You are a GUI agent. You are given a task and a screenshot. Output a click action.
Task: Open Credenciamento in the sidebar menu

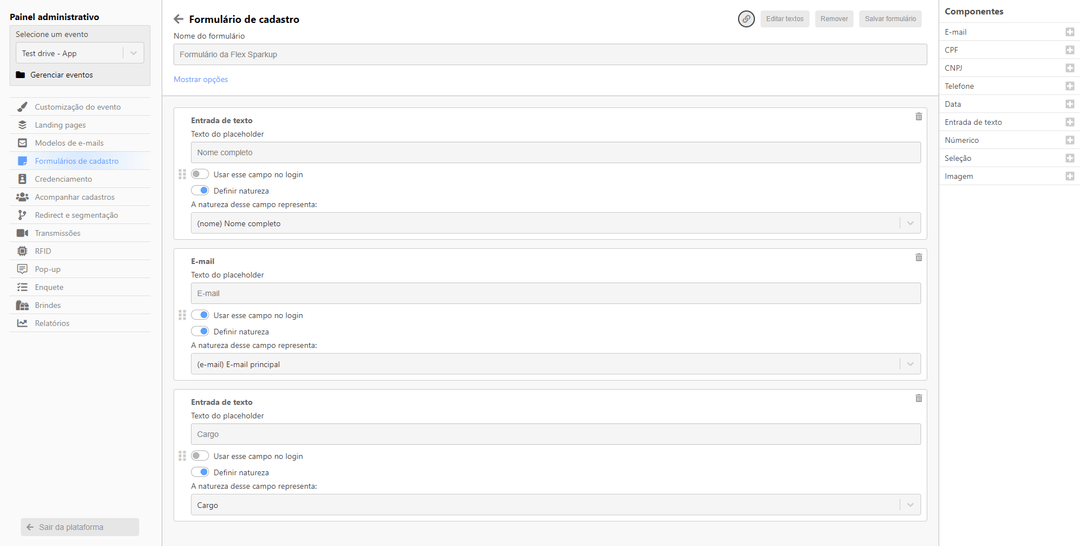63,179
